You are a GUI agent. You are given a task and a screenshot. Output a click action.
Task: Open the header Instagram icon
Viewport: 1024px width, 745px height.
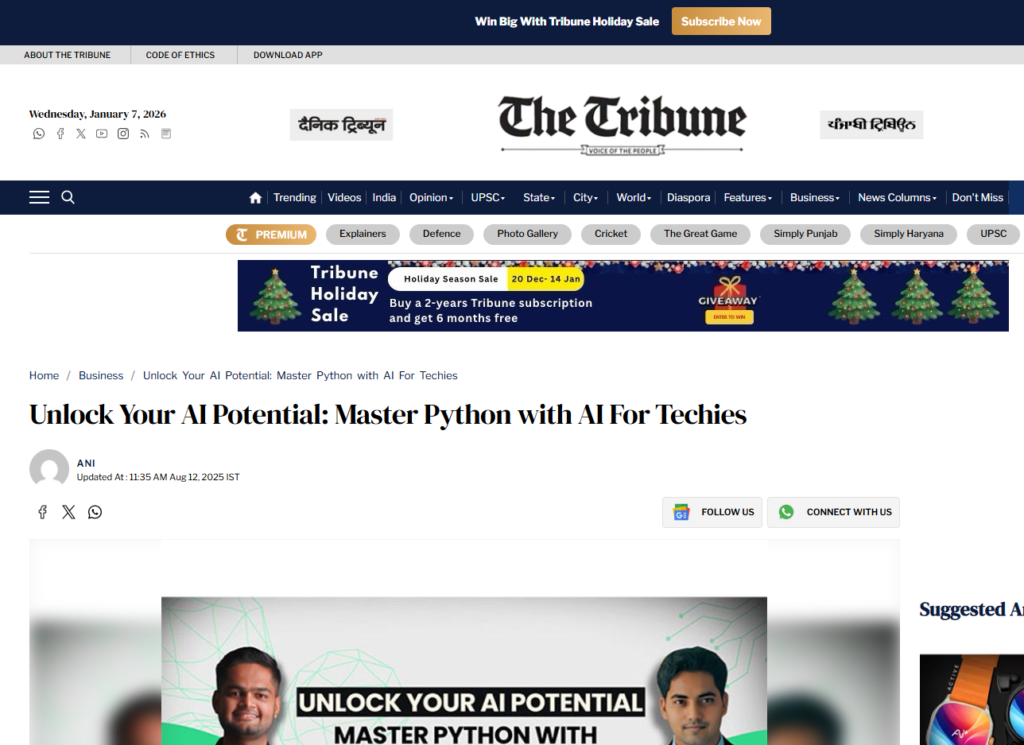(x=123, y=134)
